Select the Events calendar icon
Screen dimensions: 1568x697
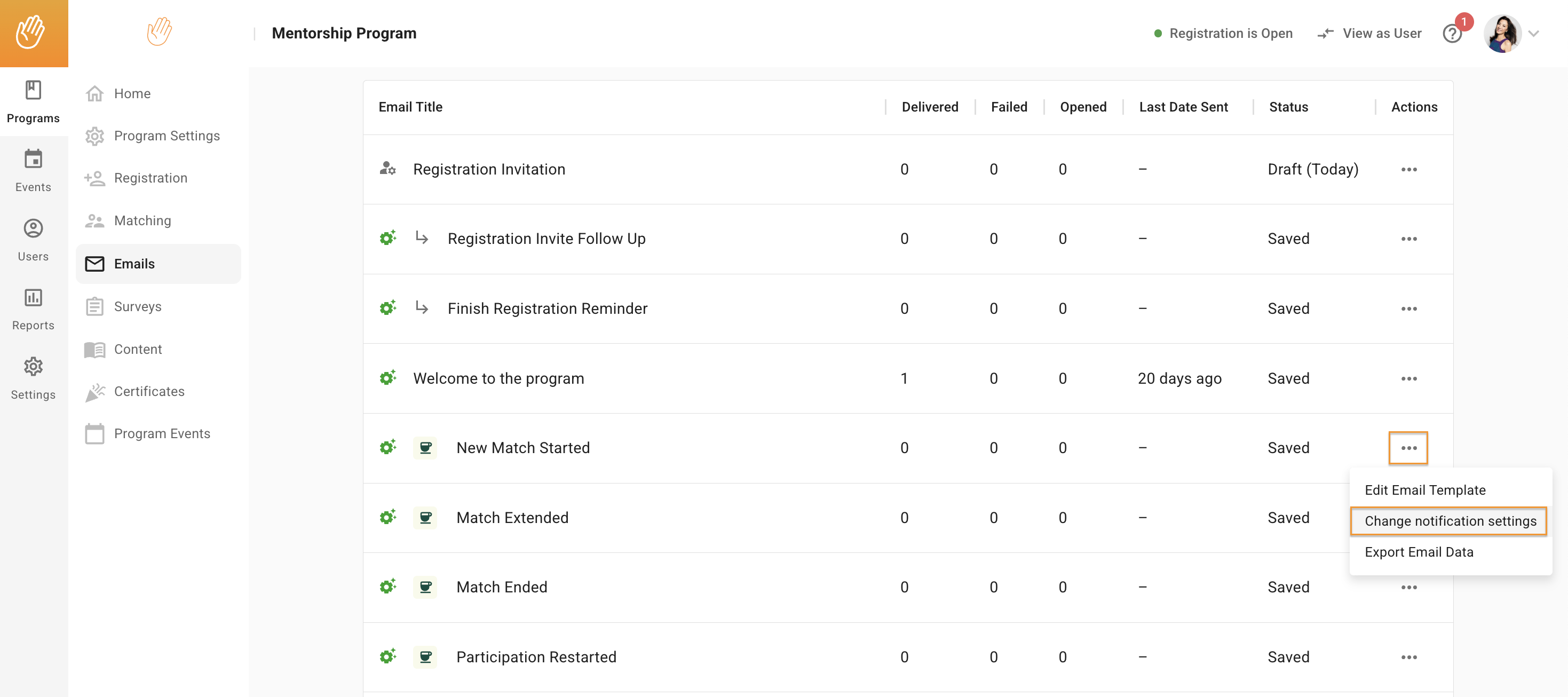pyautogui.click(x=34, y=161)
